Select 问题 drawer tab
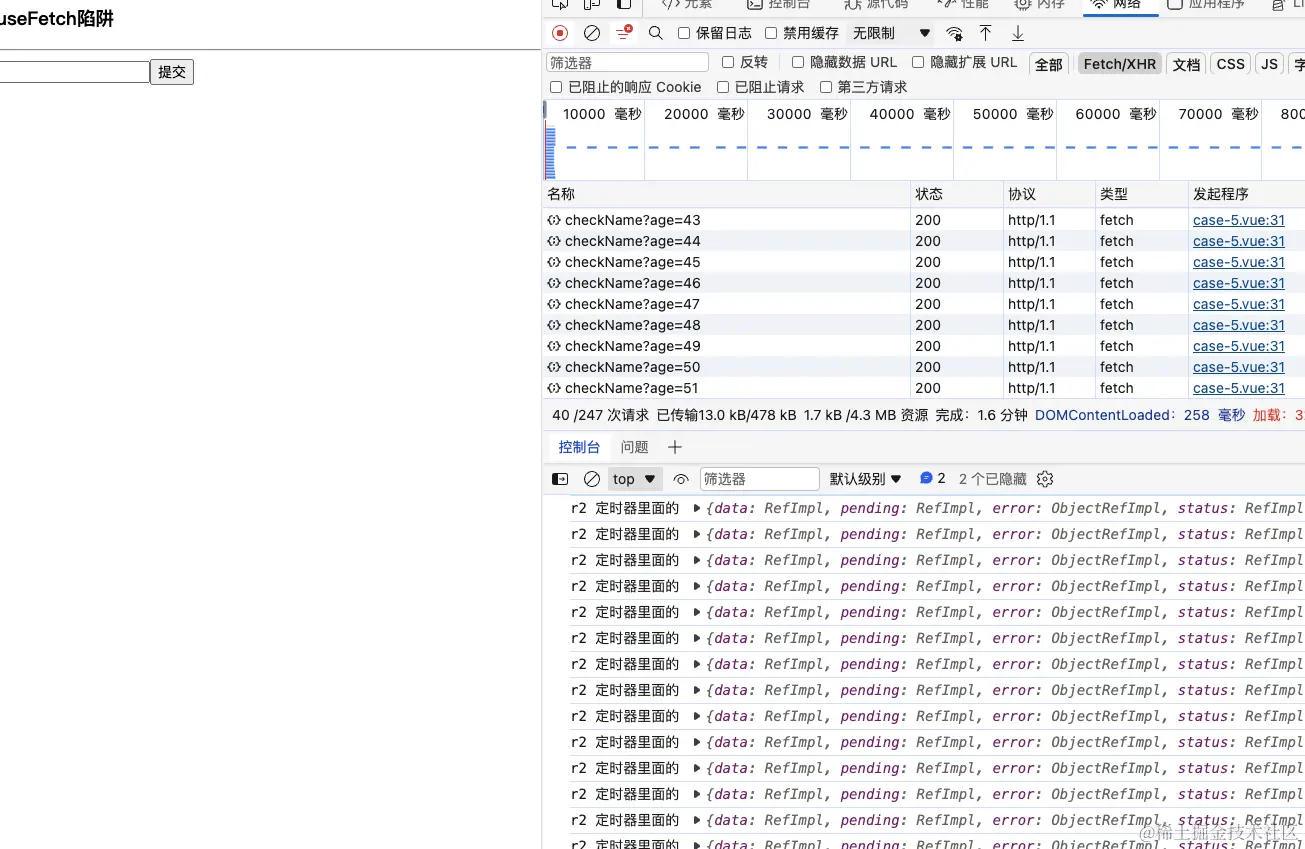Image resolution: width=1305 pixels, height=849 pixels. pos(634,447)
